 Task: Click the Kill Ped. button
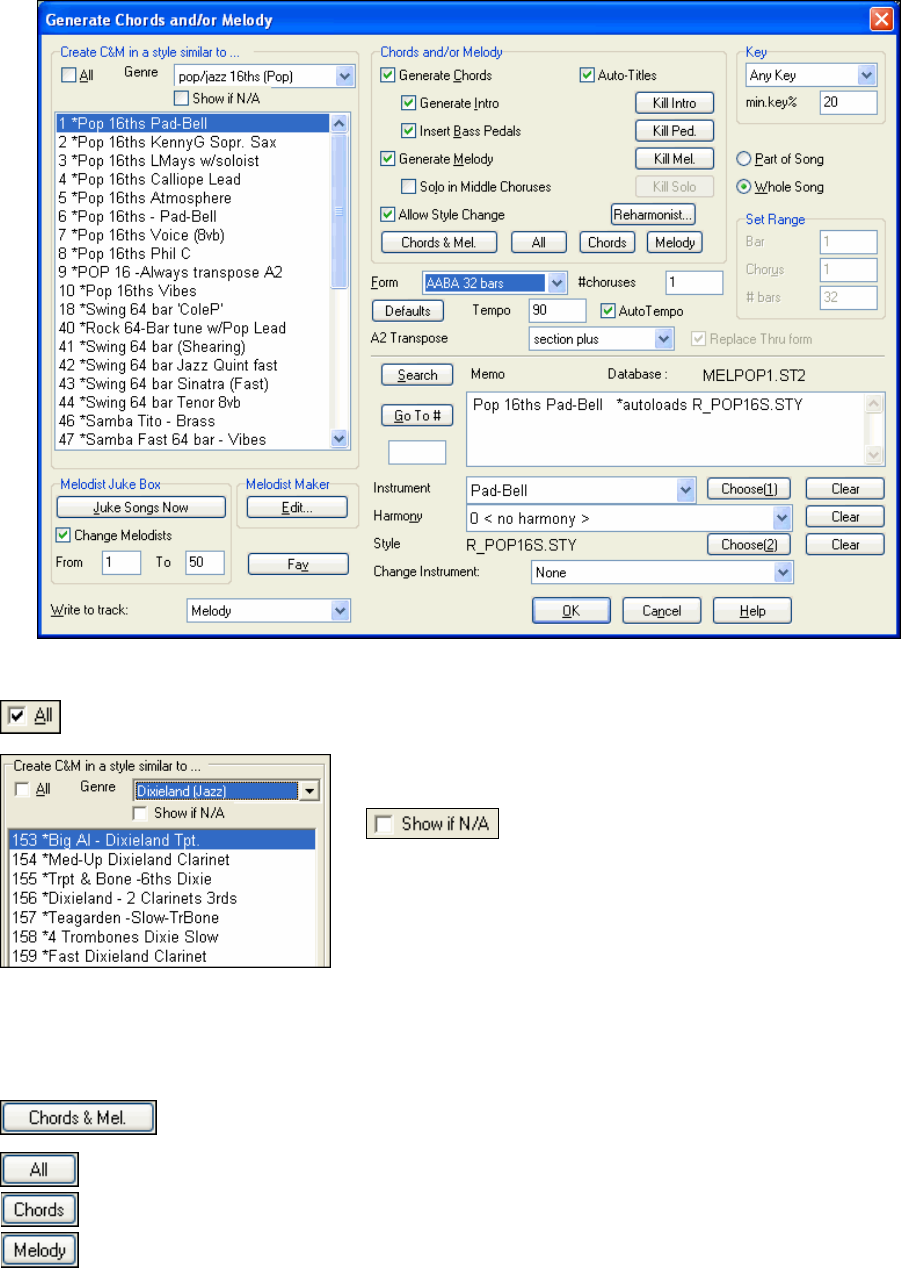tap(674, 131)
